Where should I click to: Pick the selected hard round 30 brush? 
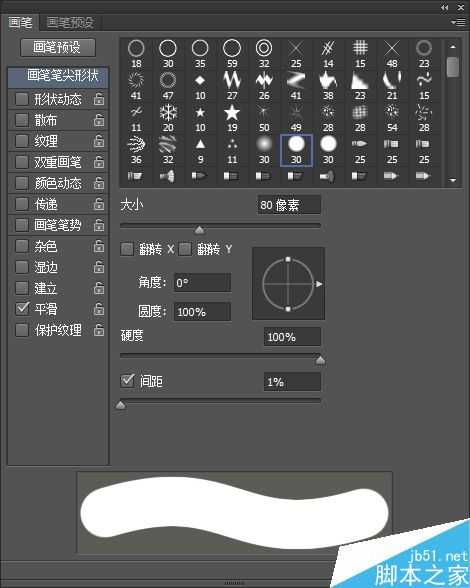pos(296,150)
